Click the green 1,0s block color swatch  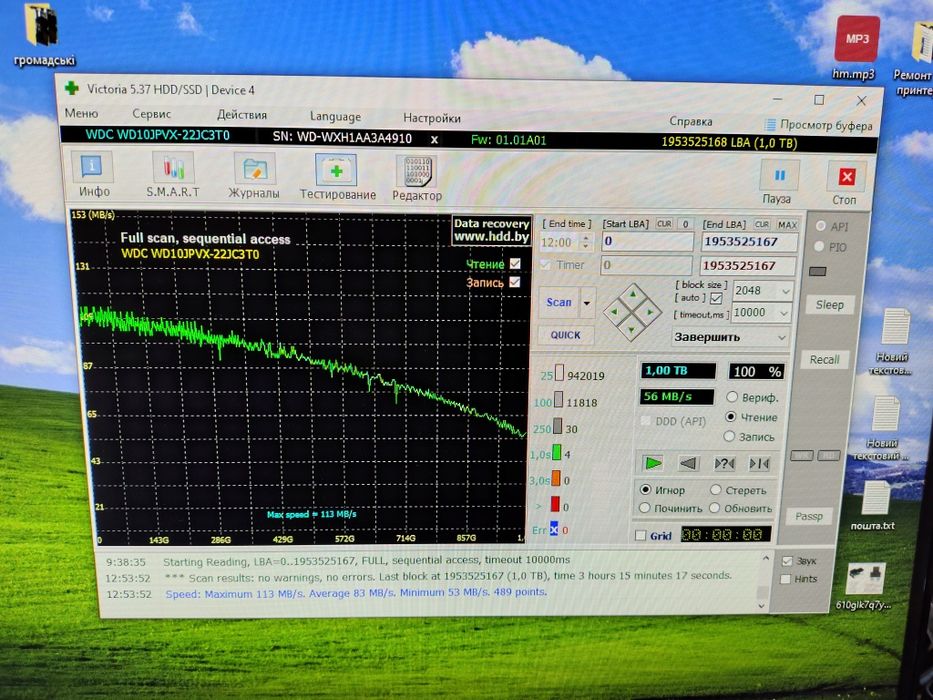(556, 452)
